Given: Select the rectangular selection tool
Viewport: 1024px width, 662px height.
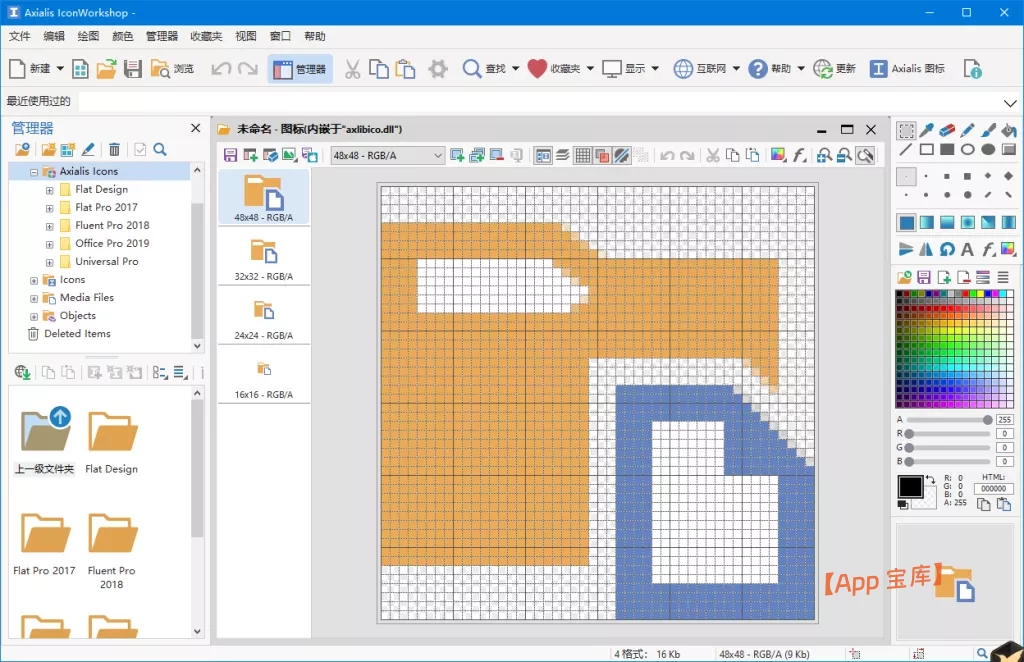Looking at the screenshot, I should pyautogui.click(x=906, y=130).
